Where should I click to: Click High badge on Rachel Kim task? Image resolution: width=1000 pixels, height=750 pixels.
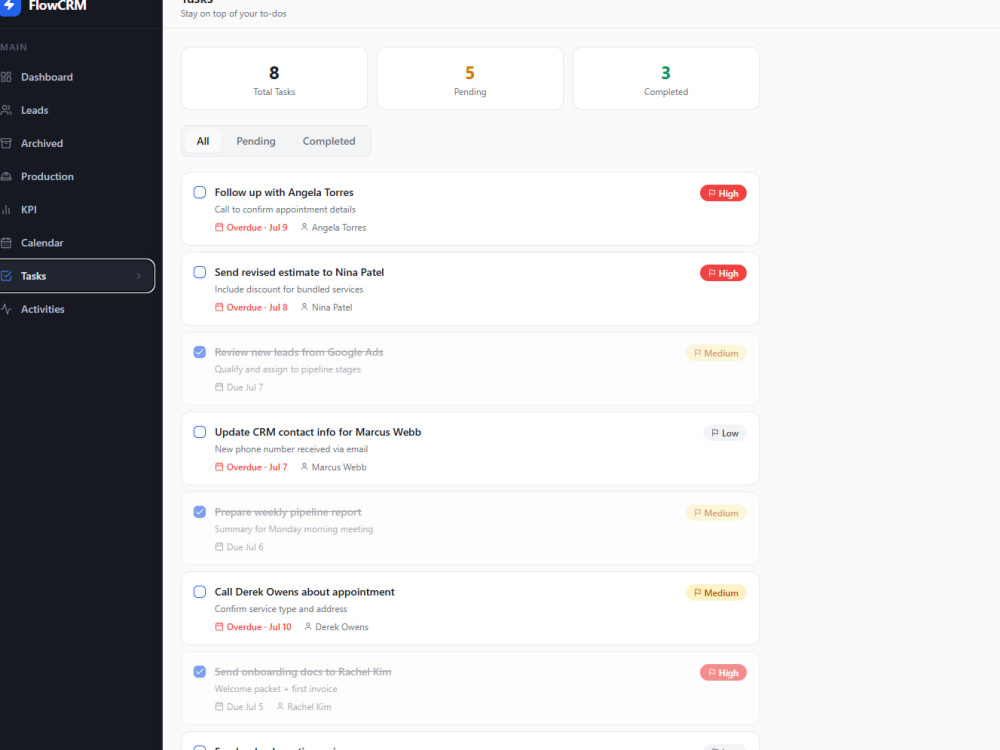point(723,673)
